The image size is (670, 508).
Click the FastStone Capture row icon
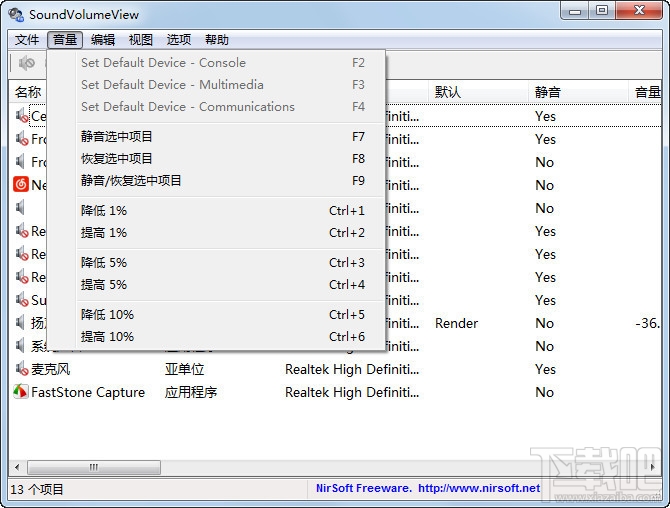[x=21, y=392]
